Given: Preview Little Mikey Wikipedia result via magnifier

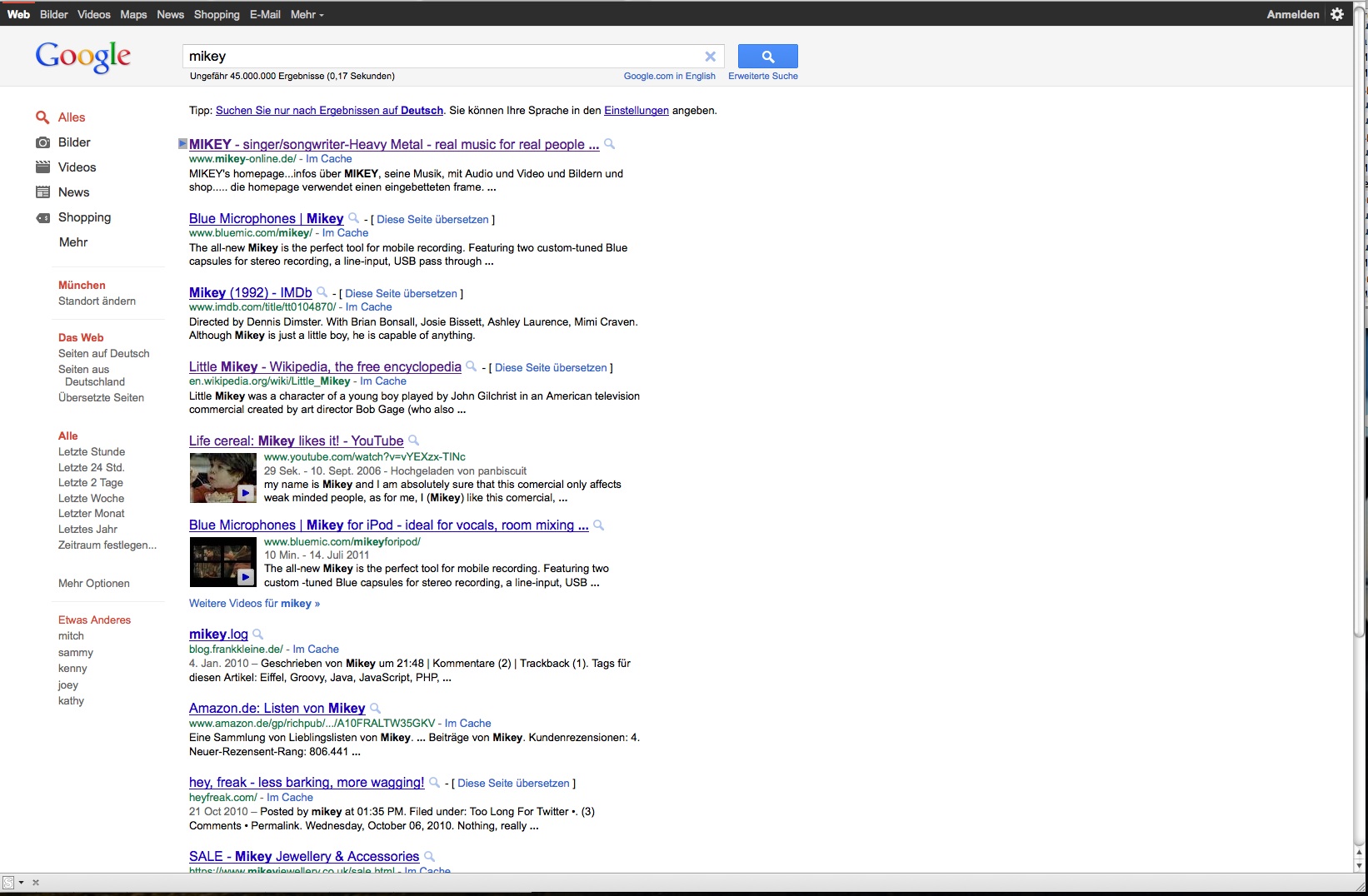Looking at the screenshot, I should [x=471, y=366].
